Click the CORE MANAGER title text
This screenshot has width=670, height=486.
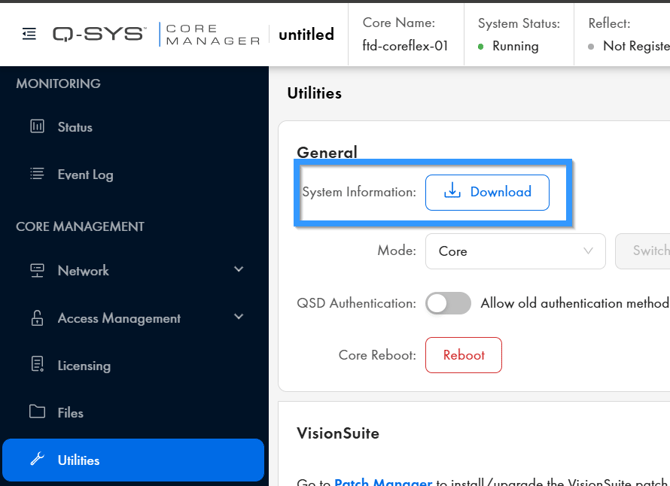pyautogui.click(x=213, y=35)
